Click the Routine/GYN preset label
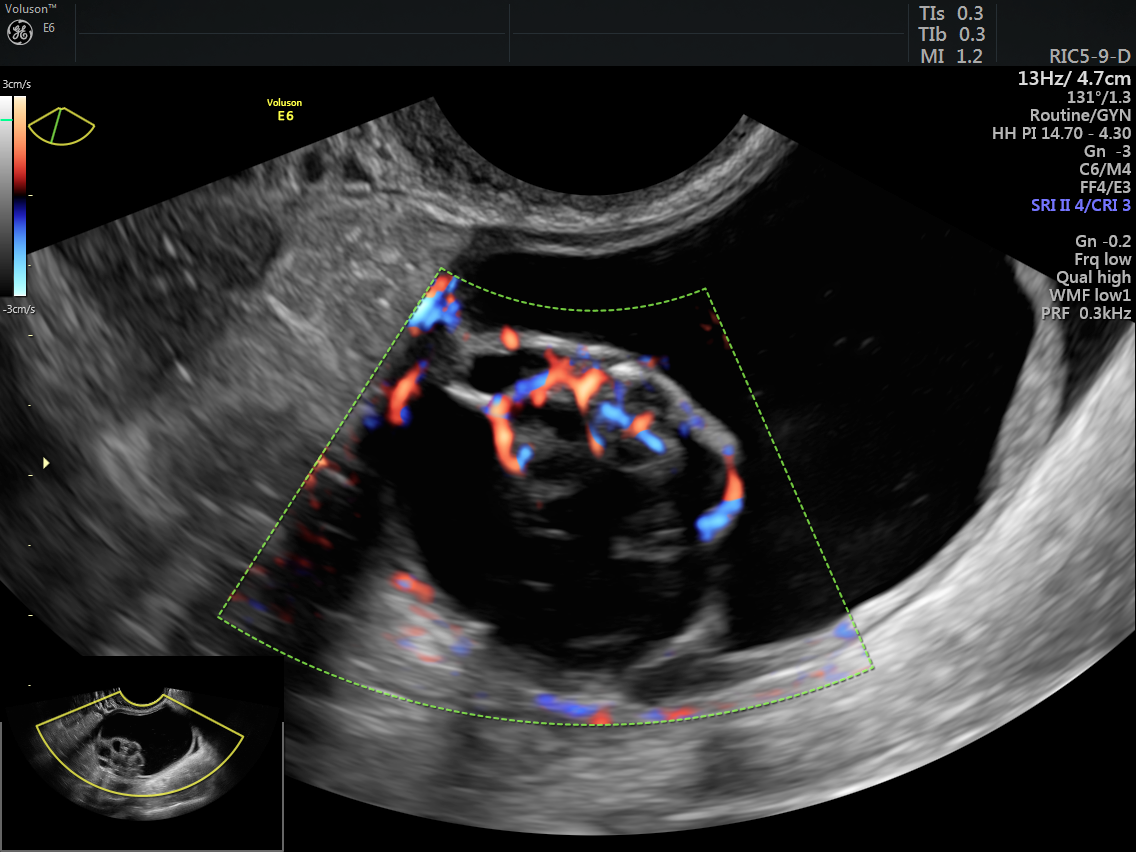 click(x=1081, y=115)
